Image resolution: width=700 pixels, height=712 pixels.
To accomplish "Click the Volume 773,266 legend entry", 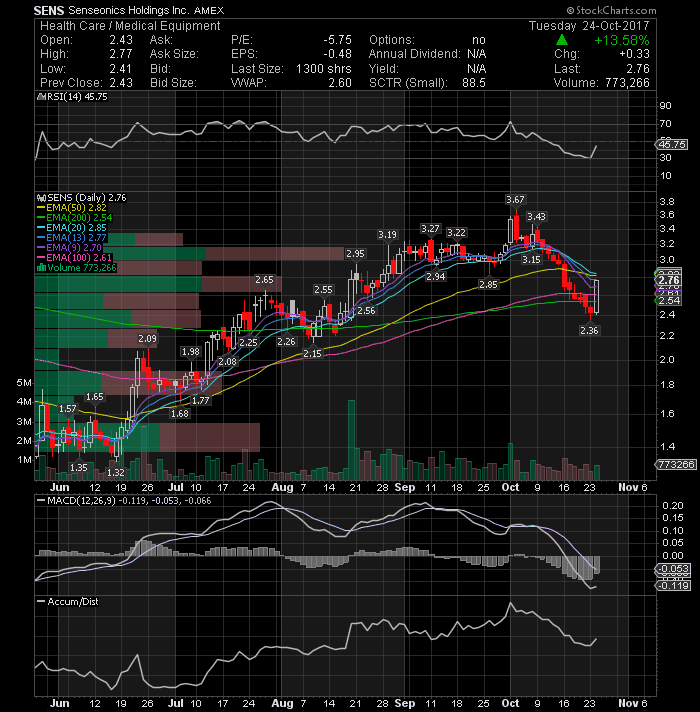I will (82, 268).
